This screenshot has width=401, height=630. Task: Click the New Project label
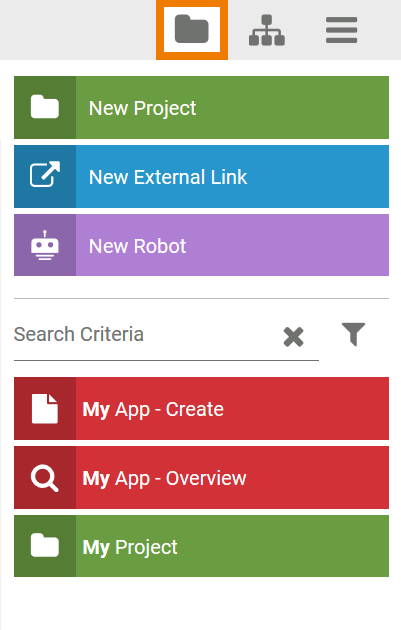coord(142,108)
